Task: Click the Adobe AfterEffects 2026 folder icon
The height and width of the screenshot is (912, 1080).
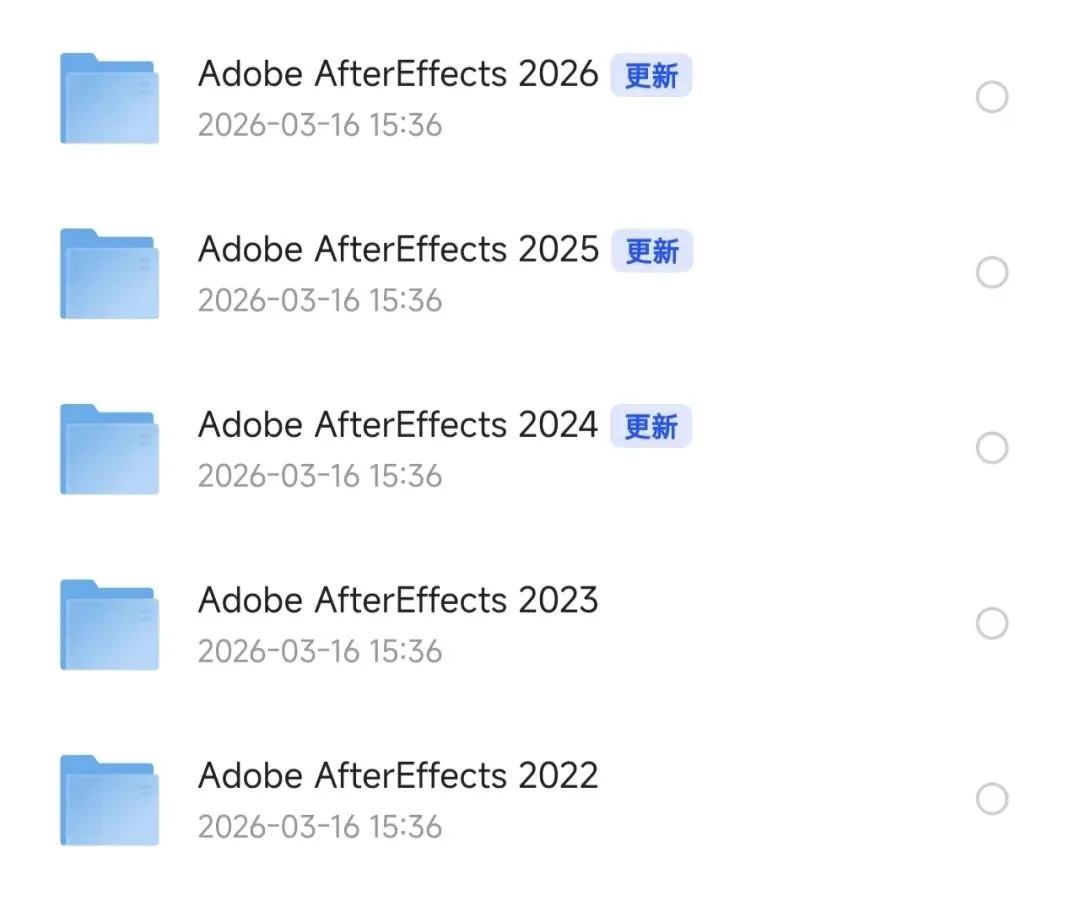Action: pos(109,98)
